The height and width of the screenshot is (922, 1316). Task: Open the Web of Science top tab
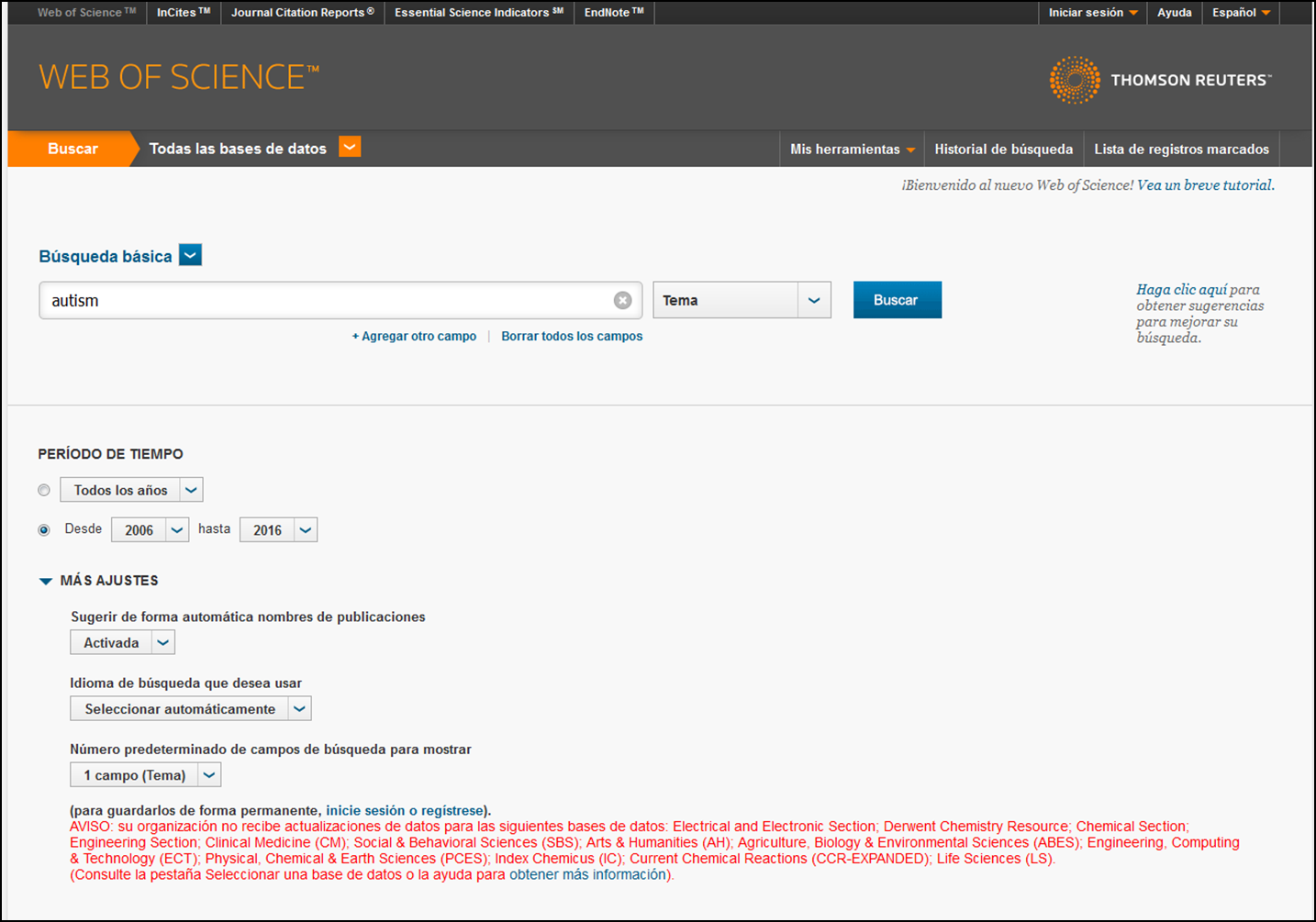[x=86, y=13]
